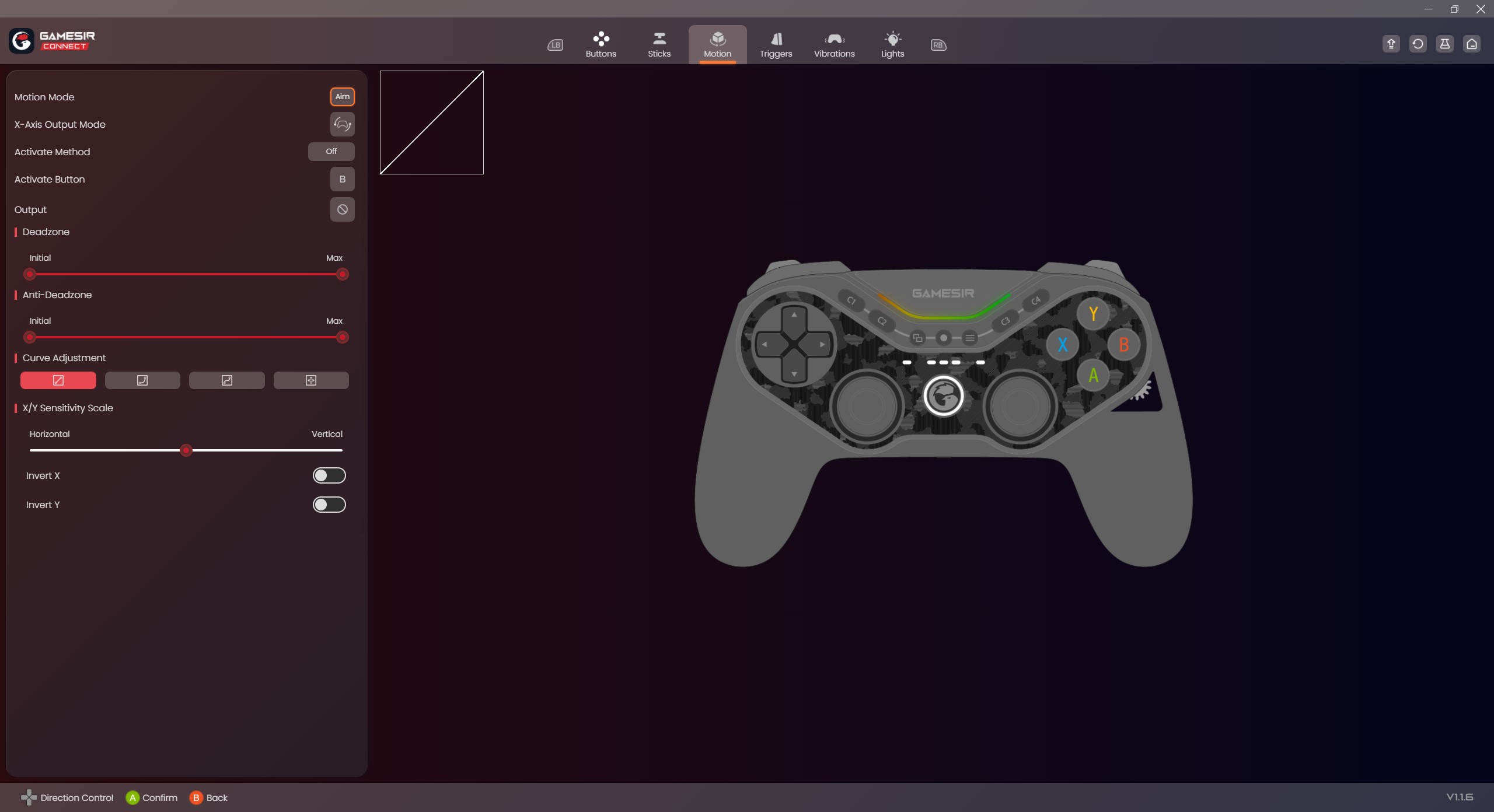1494x812 pixels.
Task: Click the Direction Control hint
Action: pos(67,797)
